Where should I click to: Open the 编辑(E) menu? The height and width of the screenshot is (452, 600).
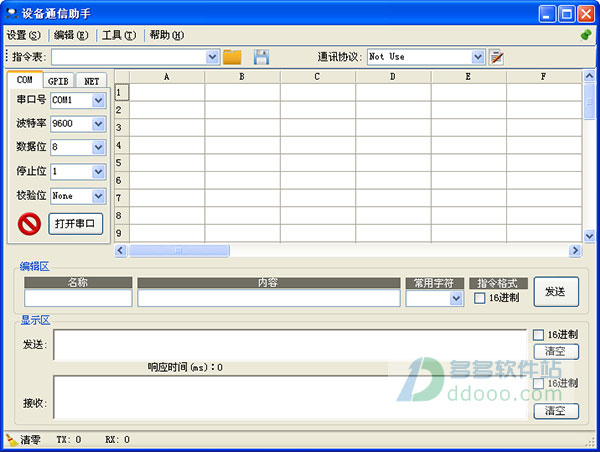[x=71, y=35]
